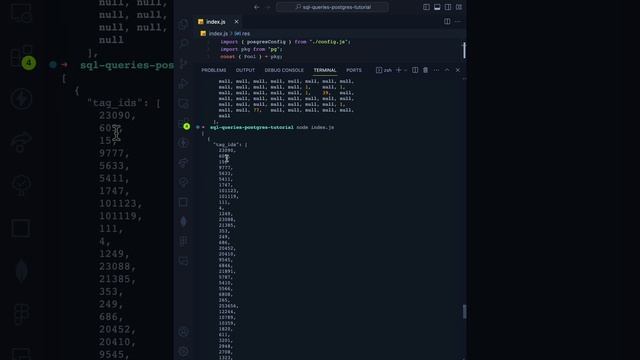Screen dimensions: 640x360
Task: Close the terminal panel
Action: [x=458, y=70]
